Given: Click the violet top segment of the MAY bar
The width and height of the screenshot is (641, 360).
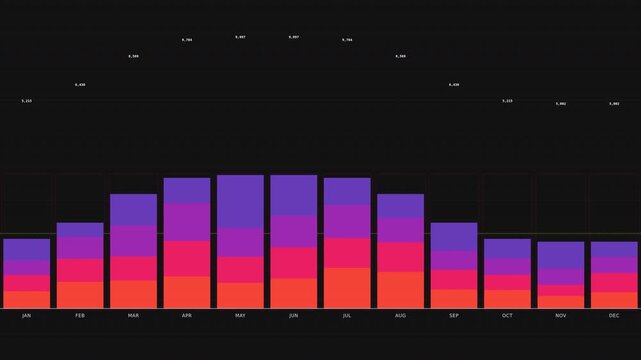Looking at the screenshot, I should click(x=240, y=201).
